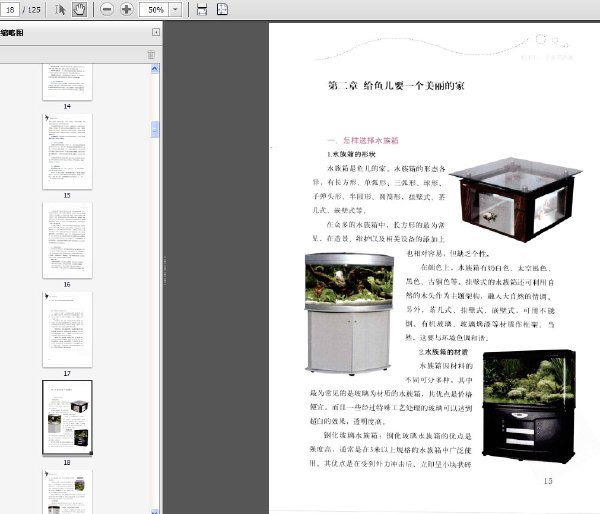Zoom out with the minus button
Viewport: 600px width, 514px height.
[x=107, y=10]
